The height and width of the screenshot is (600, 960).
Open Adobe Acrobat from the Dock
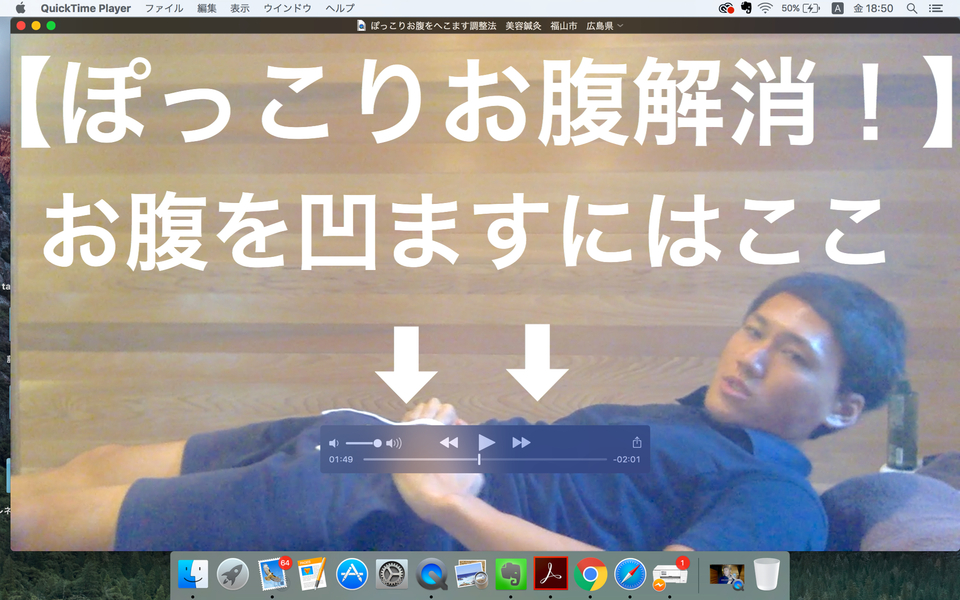coord(550,573)
